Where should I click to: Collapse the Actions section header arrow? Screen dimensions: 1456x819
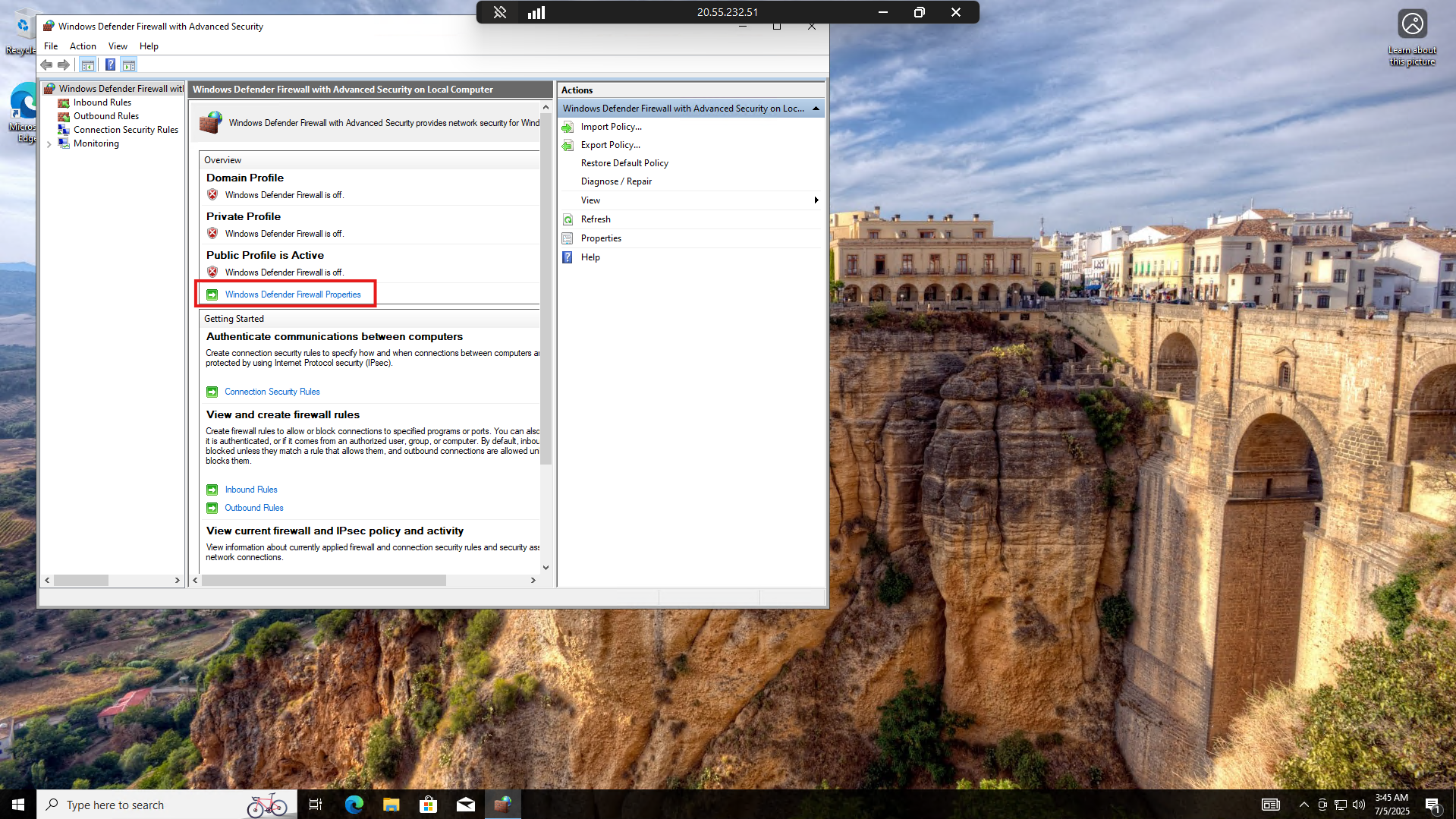click(816, 109)
